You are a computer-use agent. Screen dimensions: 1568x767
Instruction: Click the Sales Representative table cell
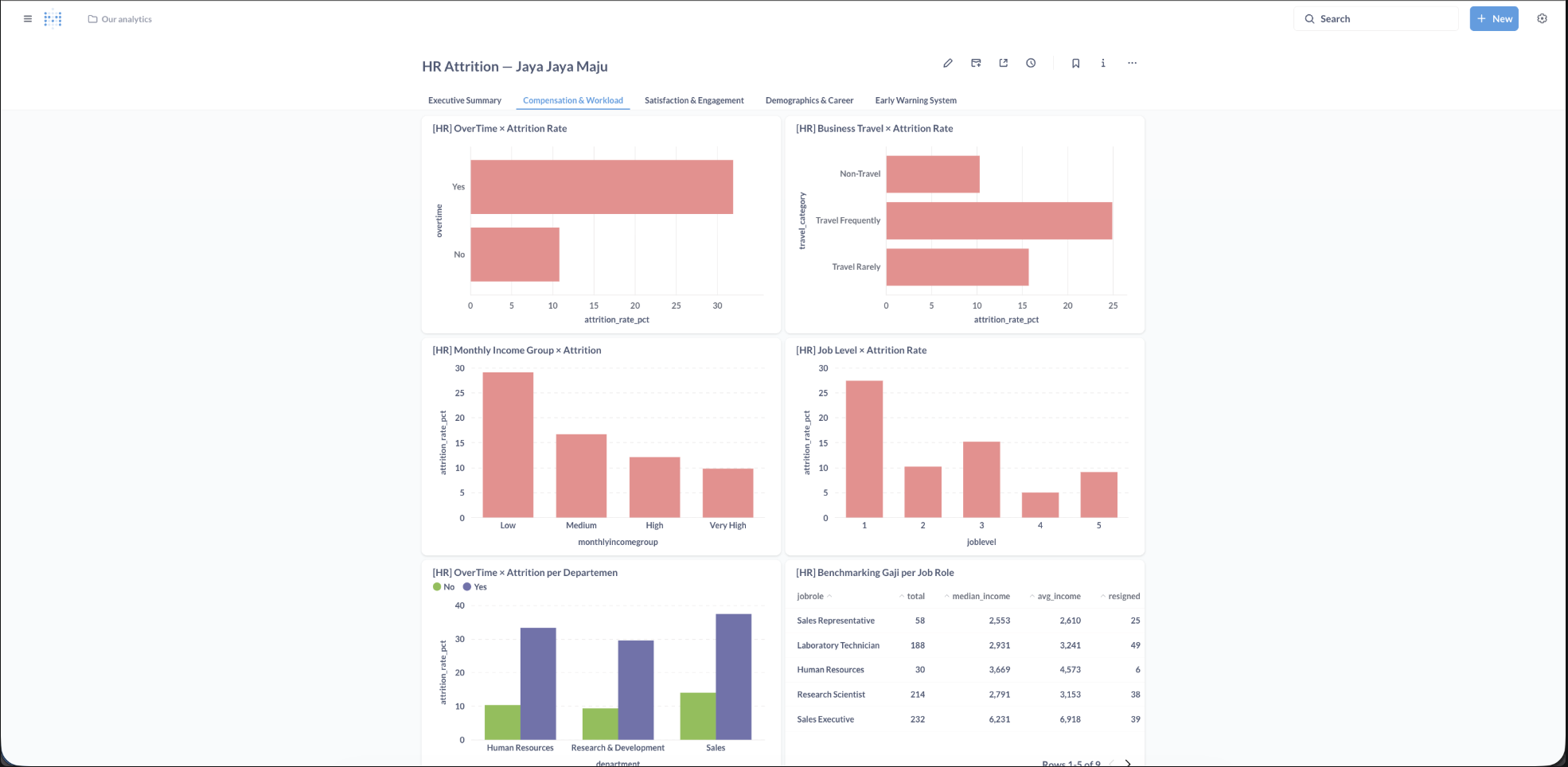[836, 621]
